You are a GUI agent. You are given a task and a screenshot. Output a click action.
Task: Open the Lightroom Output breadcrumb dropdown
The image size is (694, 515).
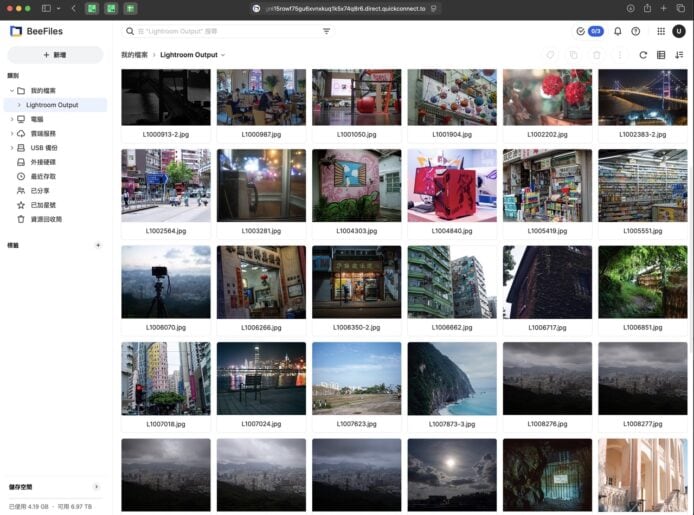coord(223,55)
